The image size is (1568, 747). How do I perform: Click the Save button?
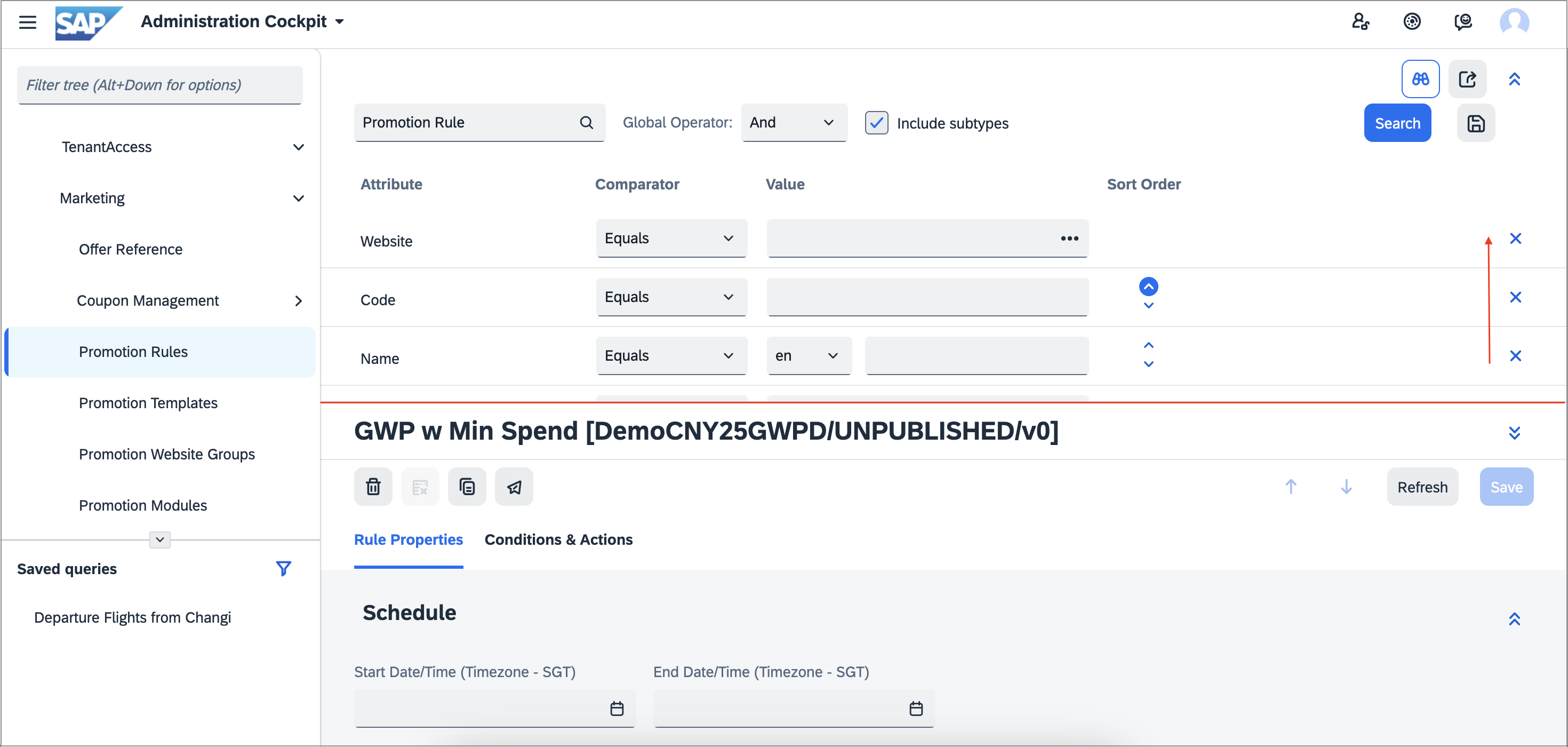[1506, 487]
